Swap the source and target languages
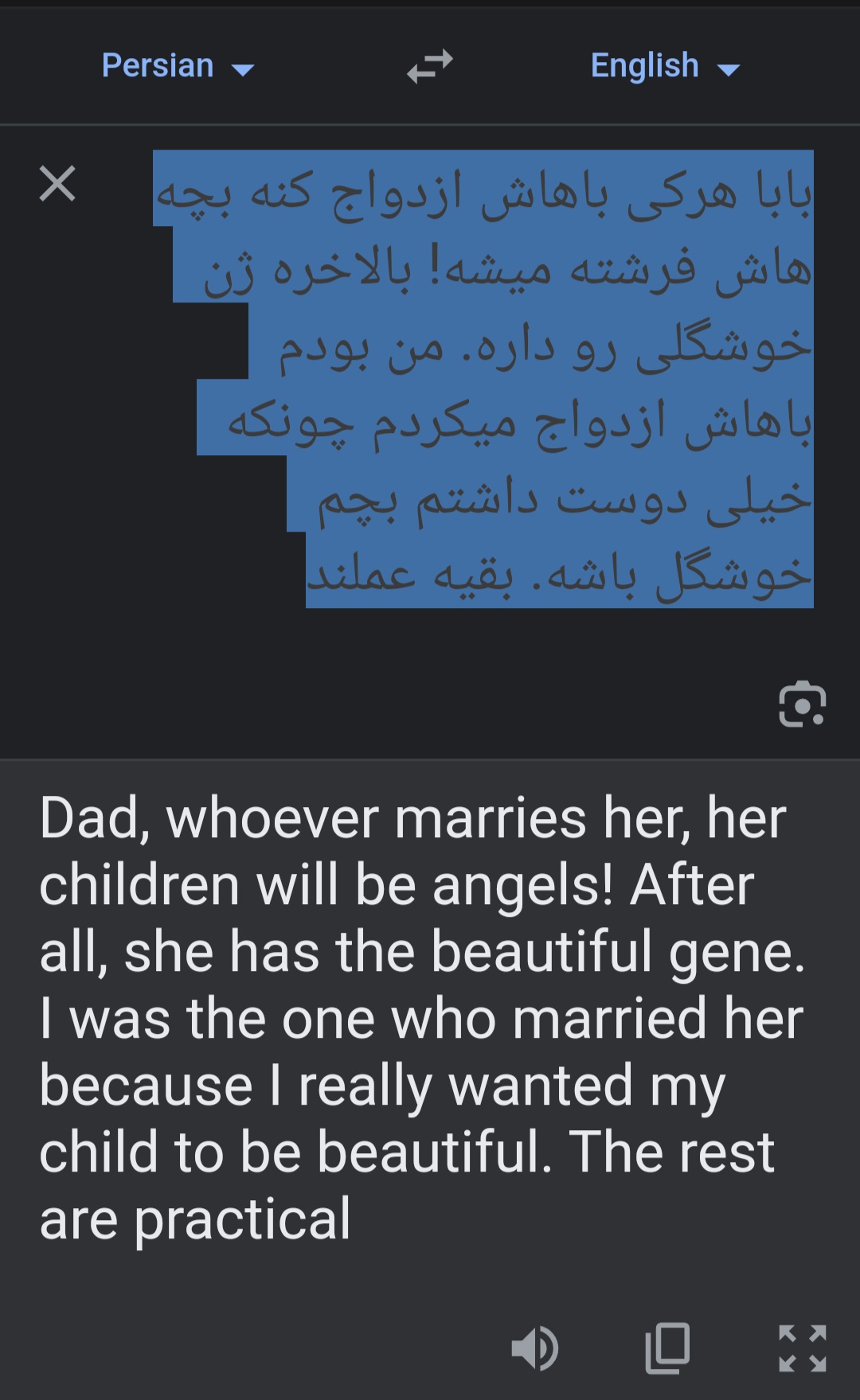 (x=430, y=66)
